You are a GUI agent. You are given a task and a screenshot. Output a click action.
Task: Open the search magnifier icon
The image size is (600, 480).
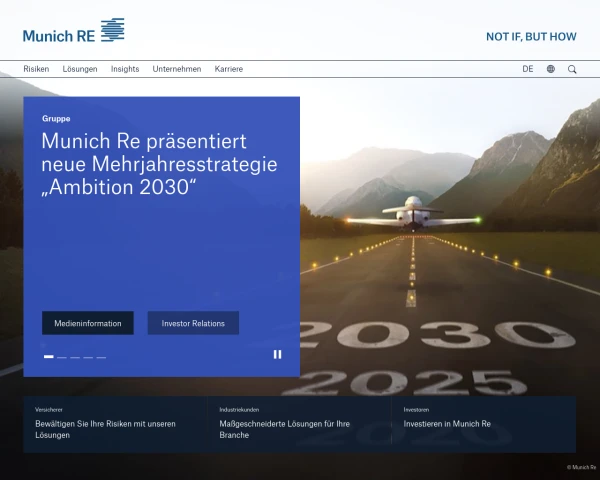pyautogui.click(x=572, y=69)
